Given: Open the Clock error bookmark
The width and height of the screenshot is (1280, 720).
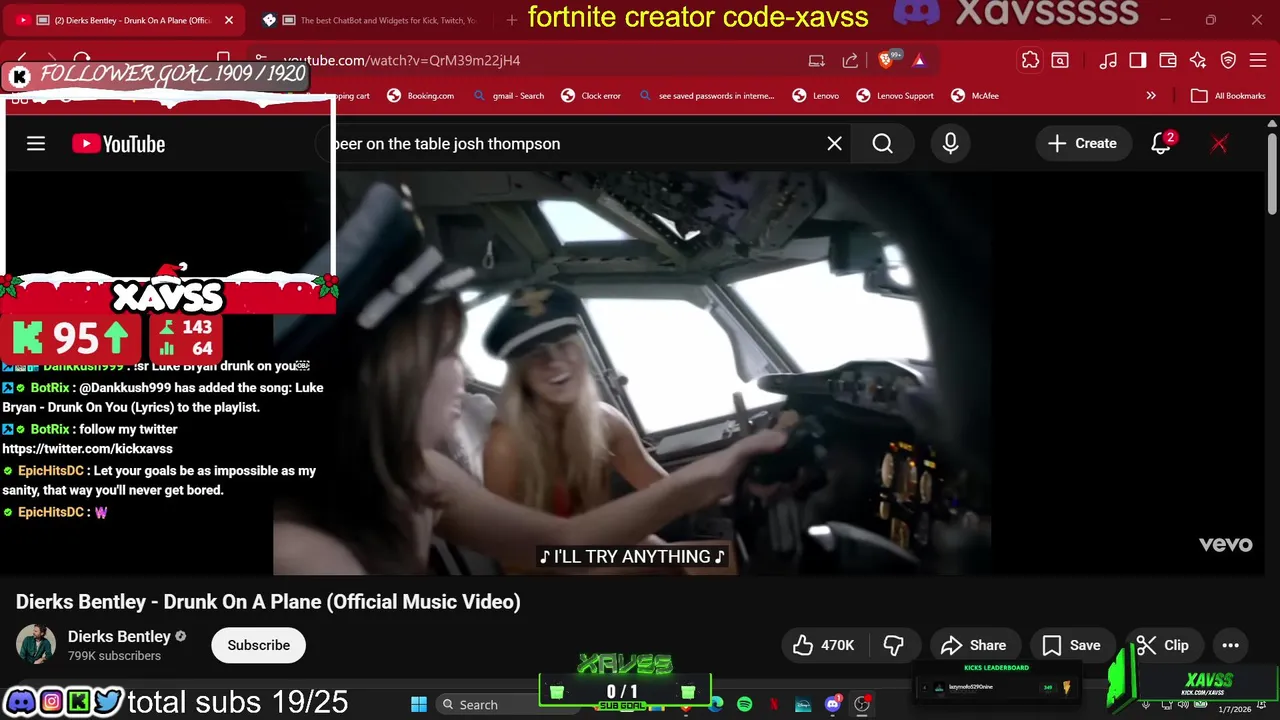Looking at the screenshot, I should point(591,96).
